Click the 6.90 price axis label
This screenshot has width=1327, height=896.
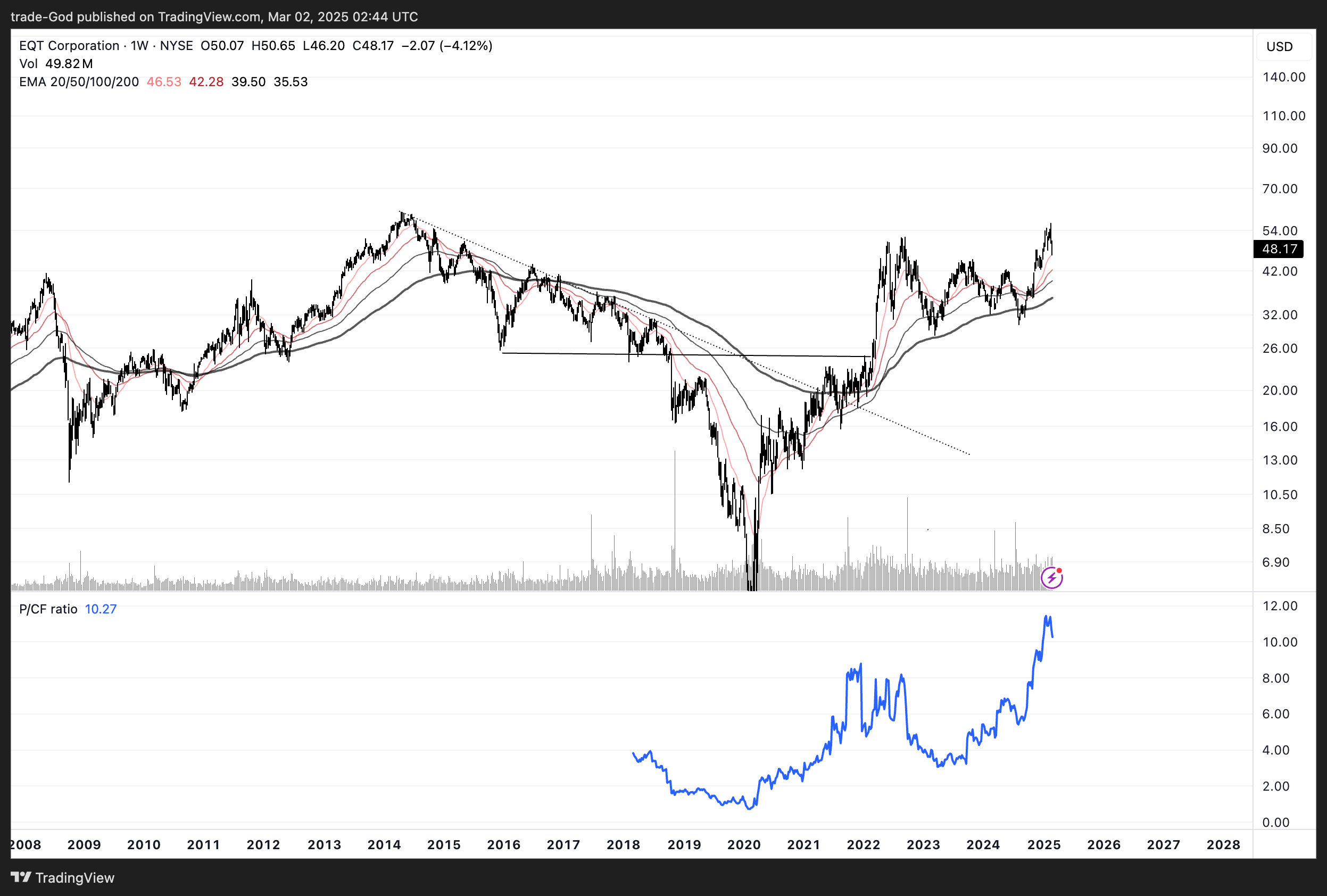[1275, 562]
